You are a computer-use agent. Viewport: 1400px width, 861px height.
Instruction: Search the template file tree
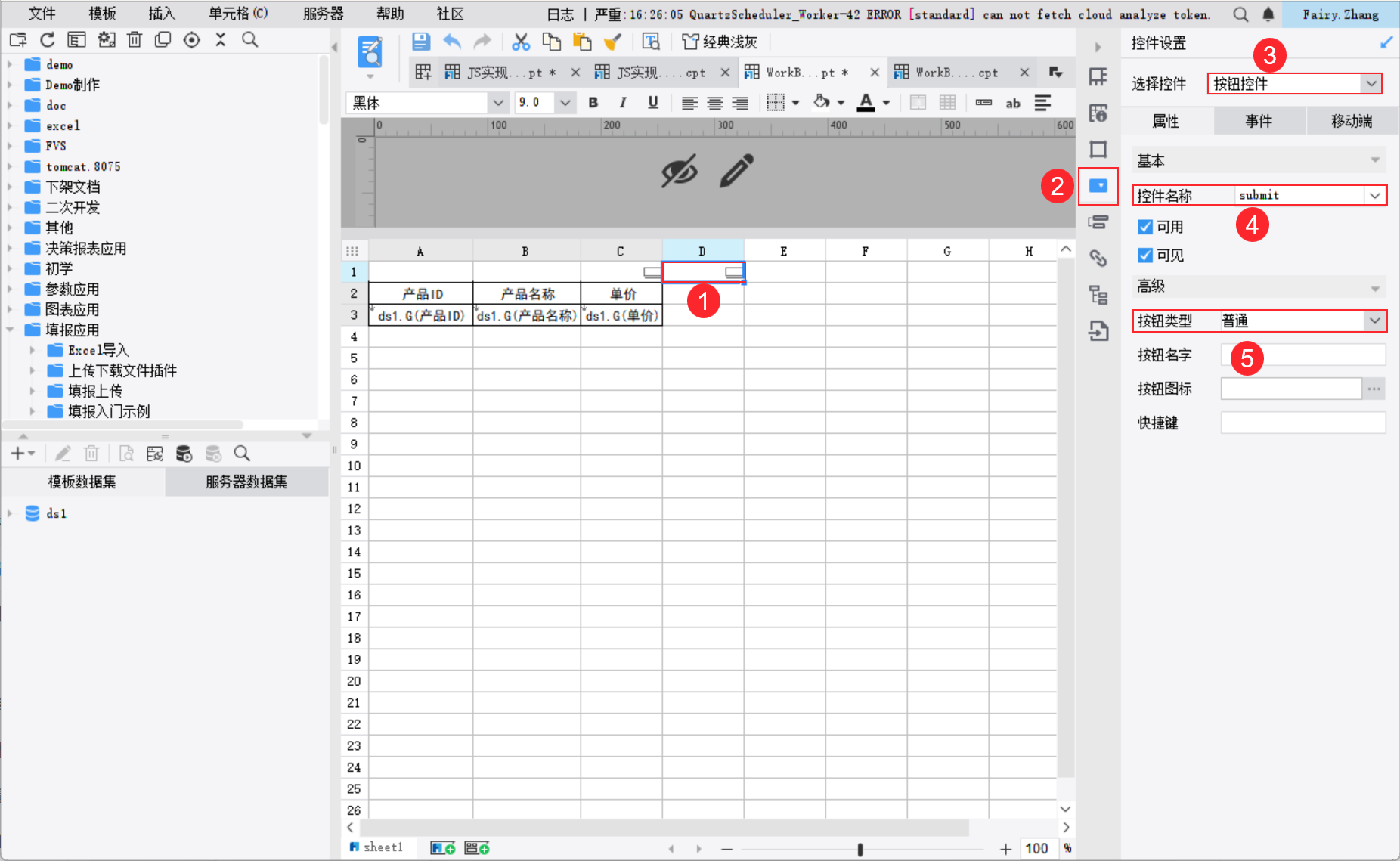(250, 40)
